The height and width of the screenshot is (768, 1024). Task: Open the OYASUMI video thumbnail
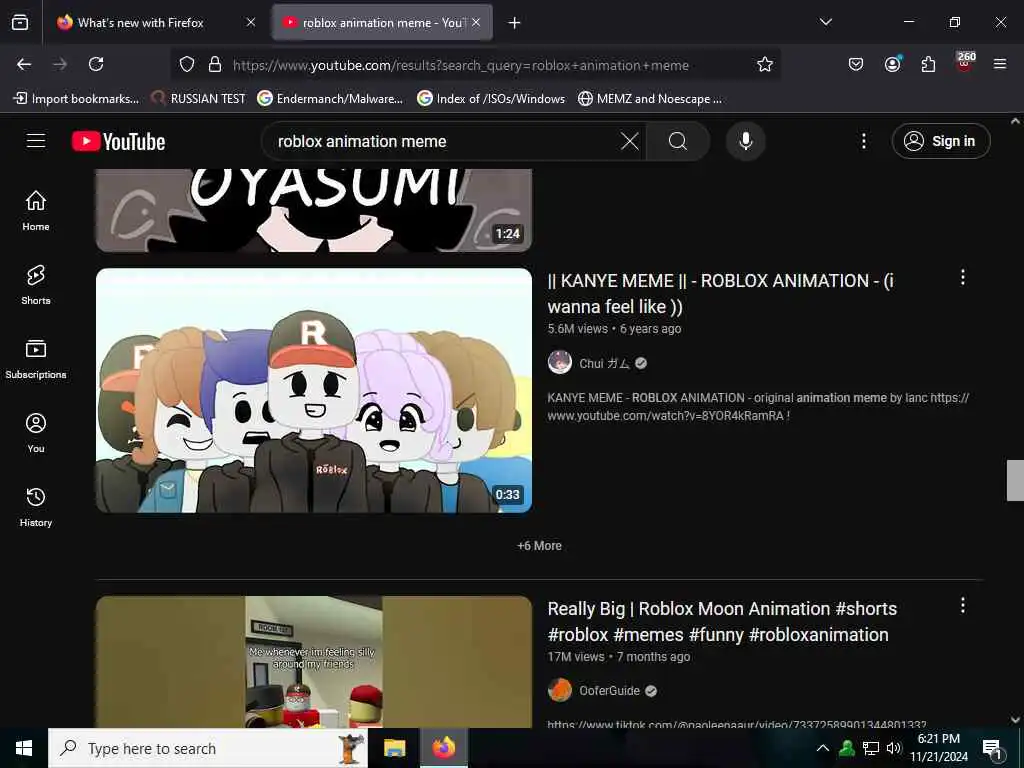pyautogui.click(x=314, y=210)
